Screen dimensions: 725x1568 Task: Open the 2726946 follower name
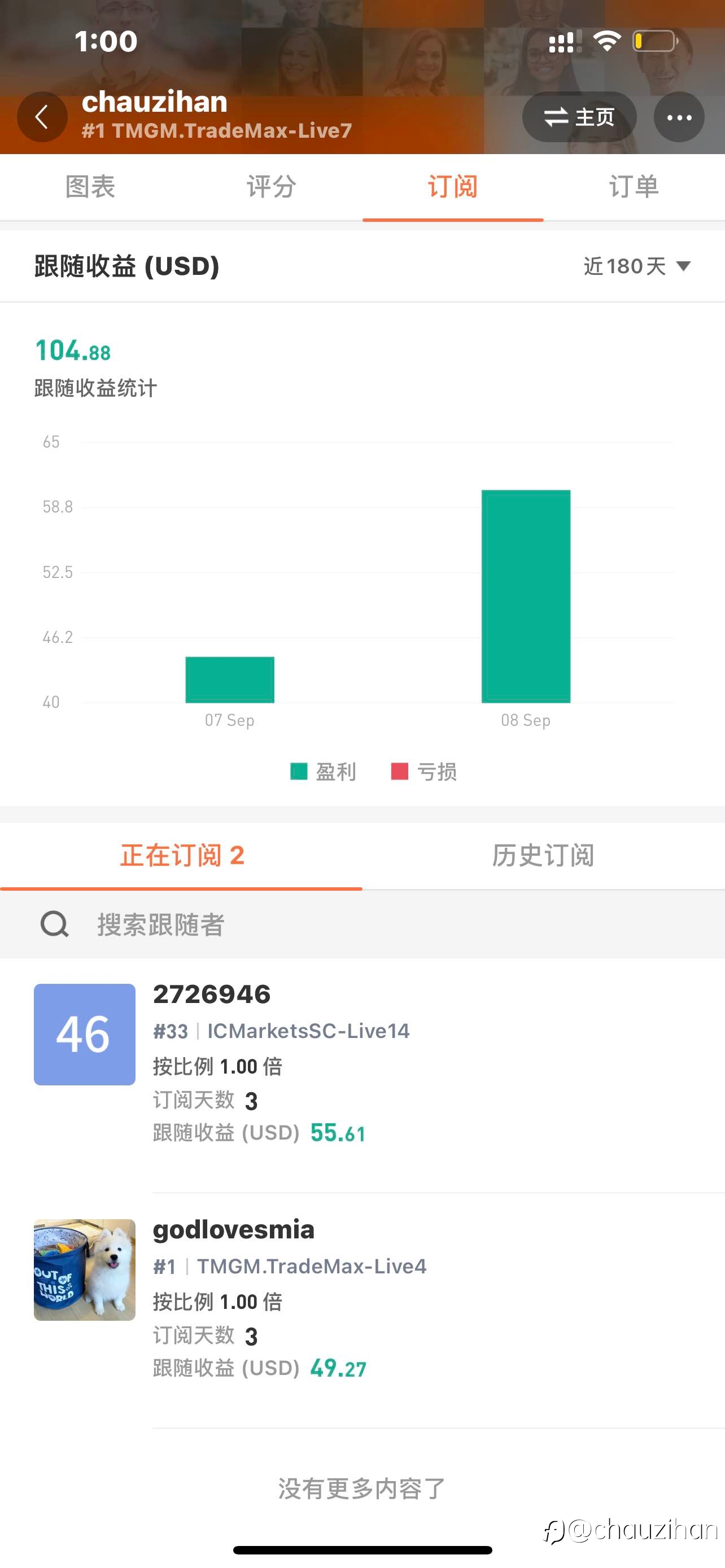click(212, 994)
